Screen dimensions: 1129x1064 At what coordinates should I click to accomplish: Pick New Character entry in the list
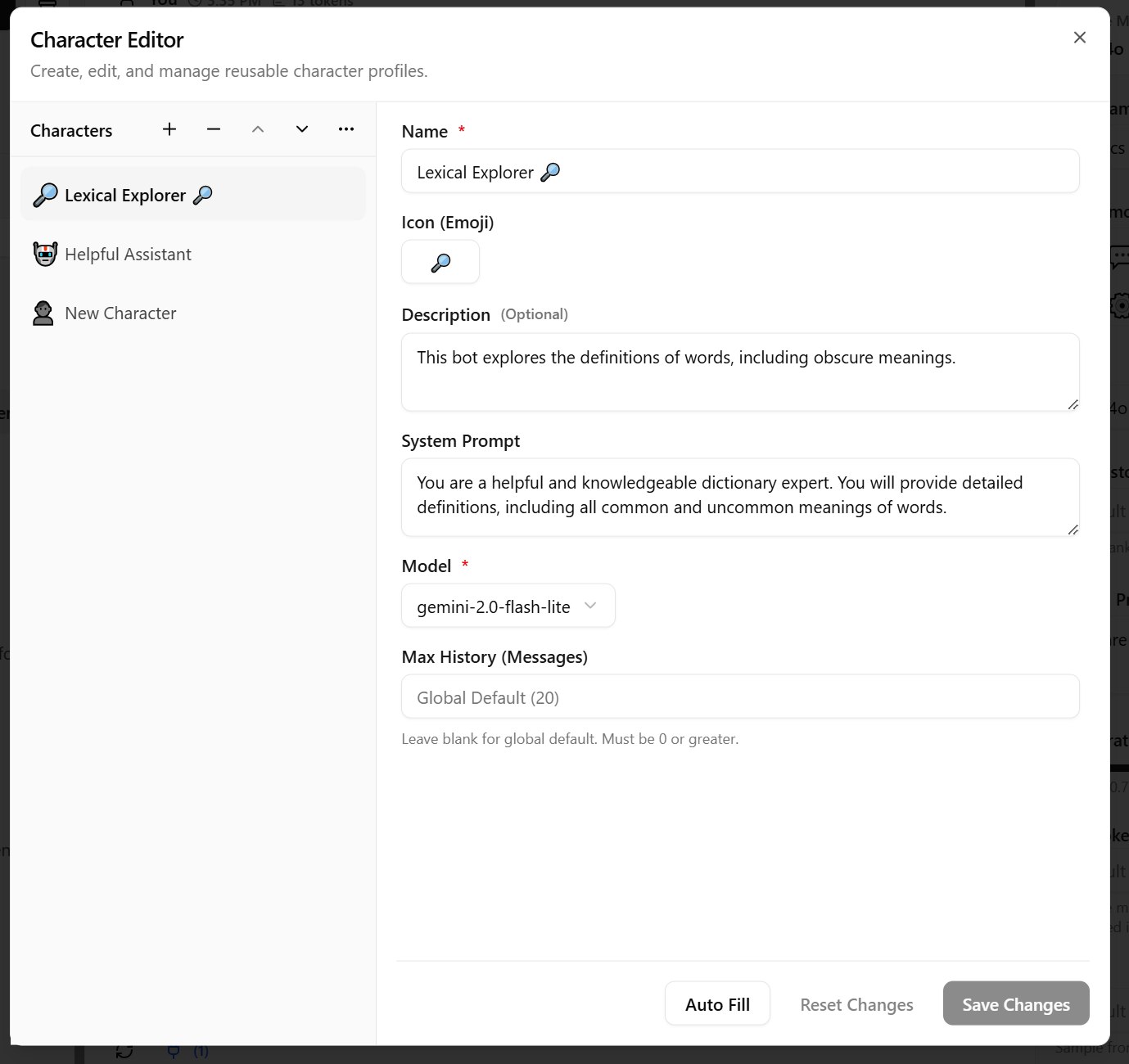[x=193, y=313]
